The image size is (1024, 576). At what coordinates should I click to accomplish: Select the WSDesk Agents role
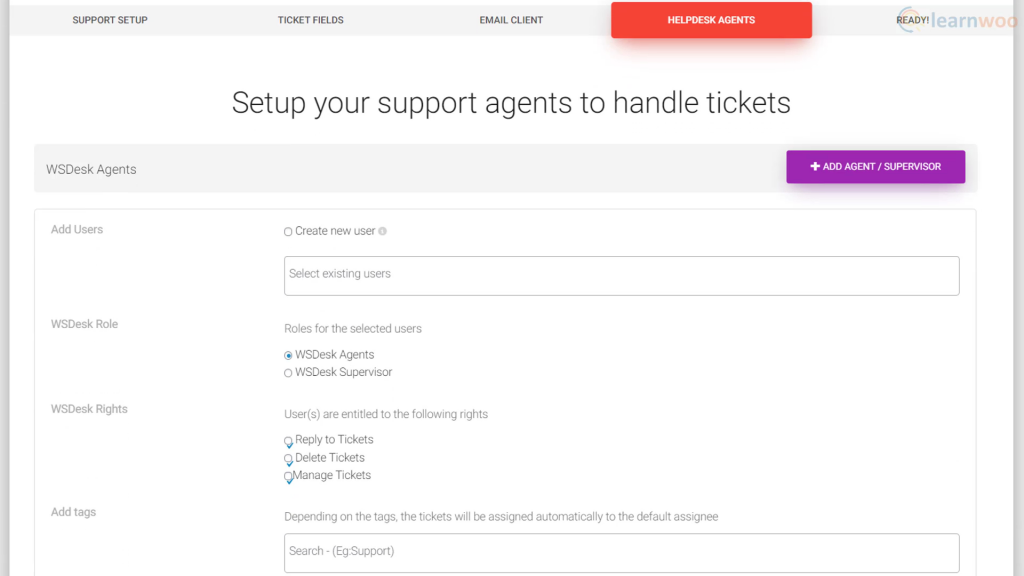tap(287, 354)
